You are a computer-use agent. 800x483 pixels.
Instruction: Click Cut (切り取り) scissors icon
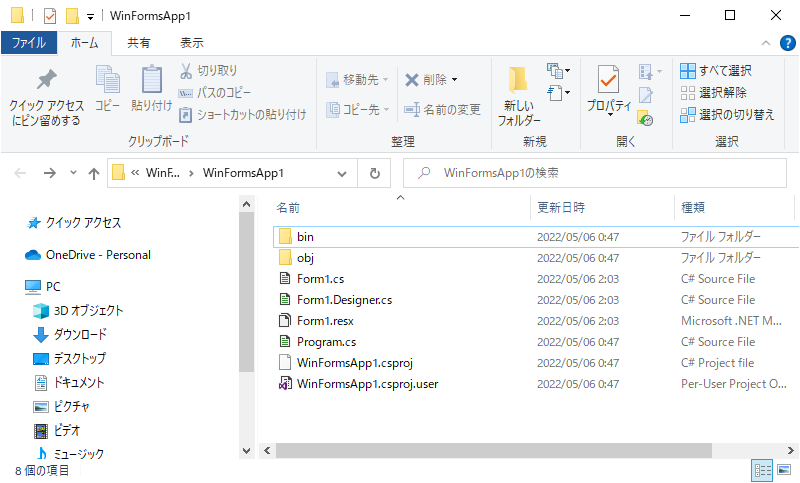[186, 71]
